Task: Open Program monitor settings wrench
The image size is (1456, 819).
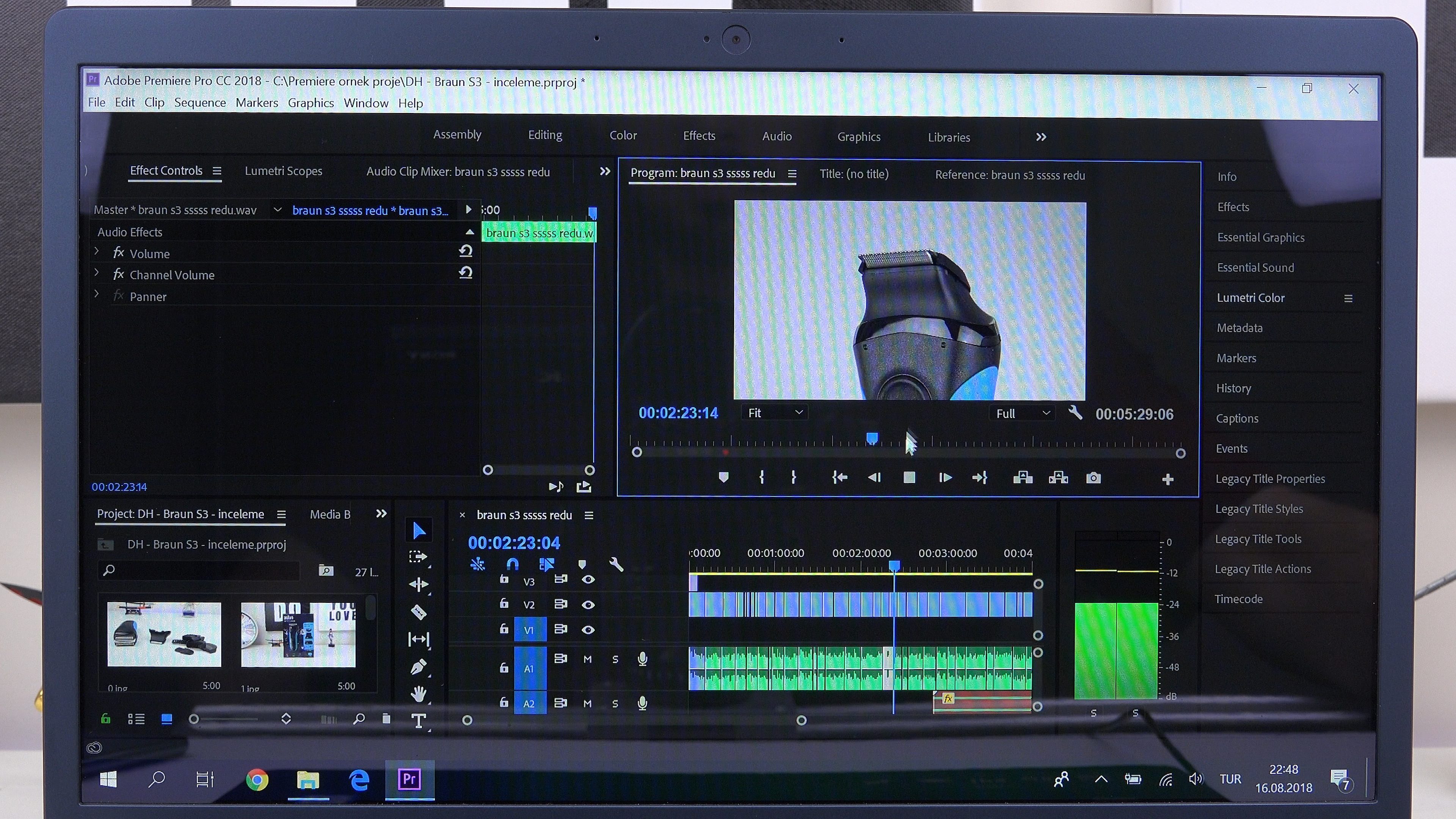Action: tap(1075, 413)
